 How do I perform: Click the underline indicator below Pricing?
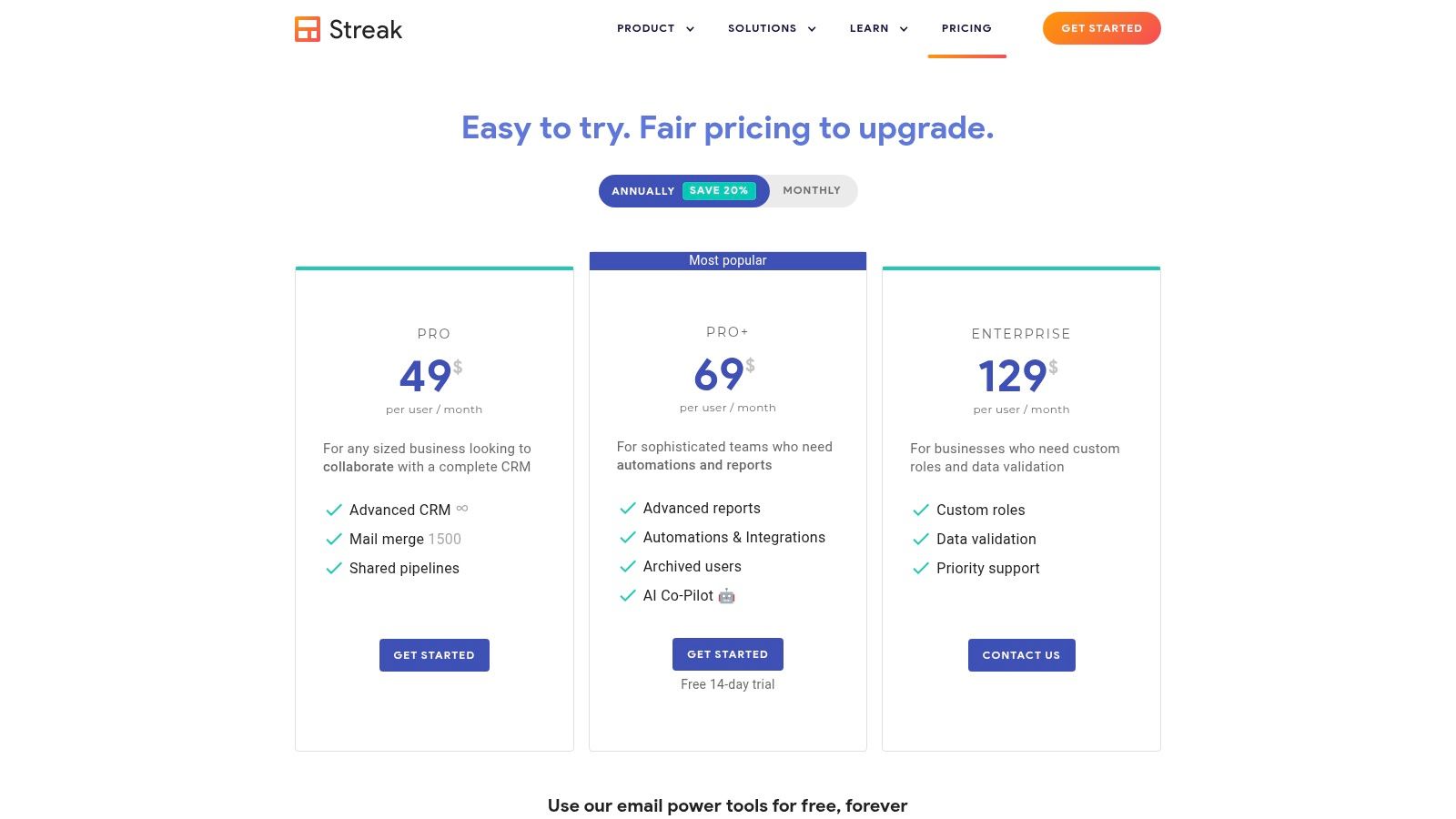(966, 56)
